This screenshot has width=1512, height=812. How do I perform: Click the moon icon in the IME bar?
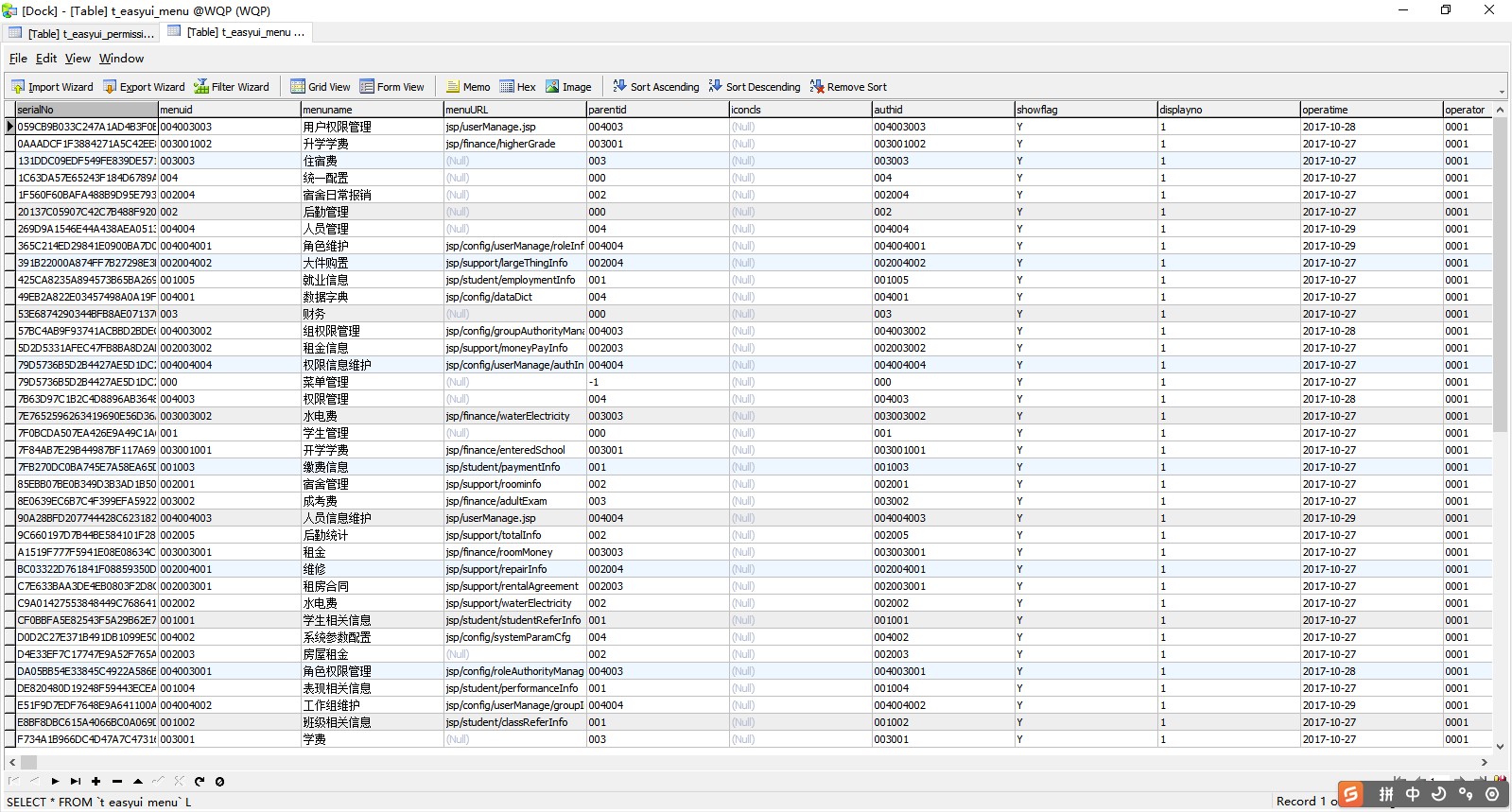click(x=1439, y=795)
